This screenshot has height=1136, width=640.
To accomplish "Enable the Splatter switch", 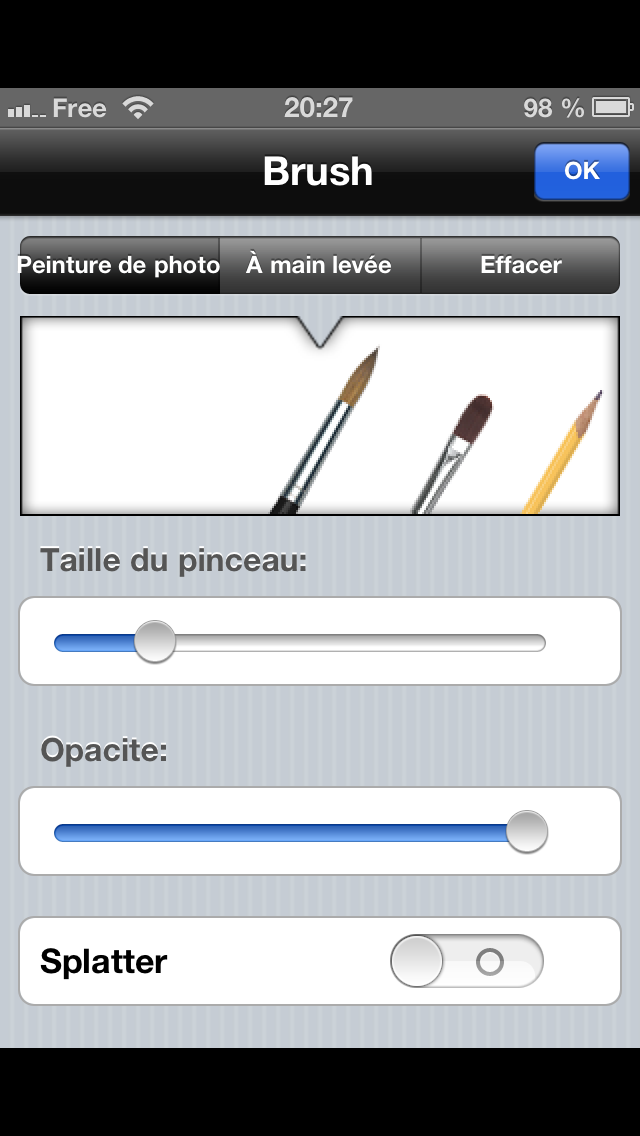I will coord(466,962).
